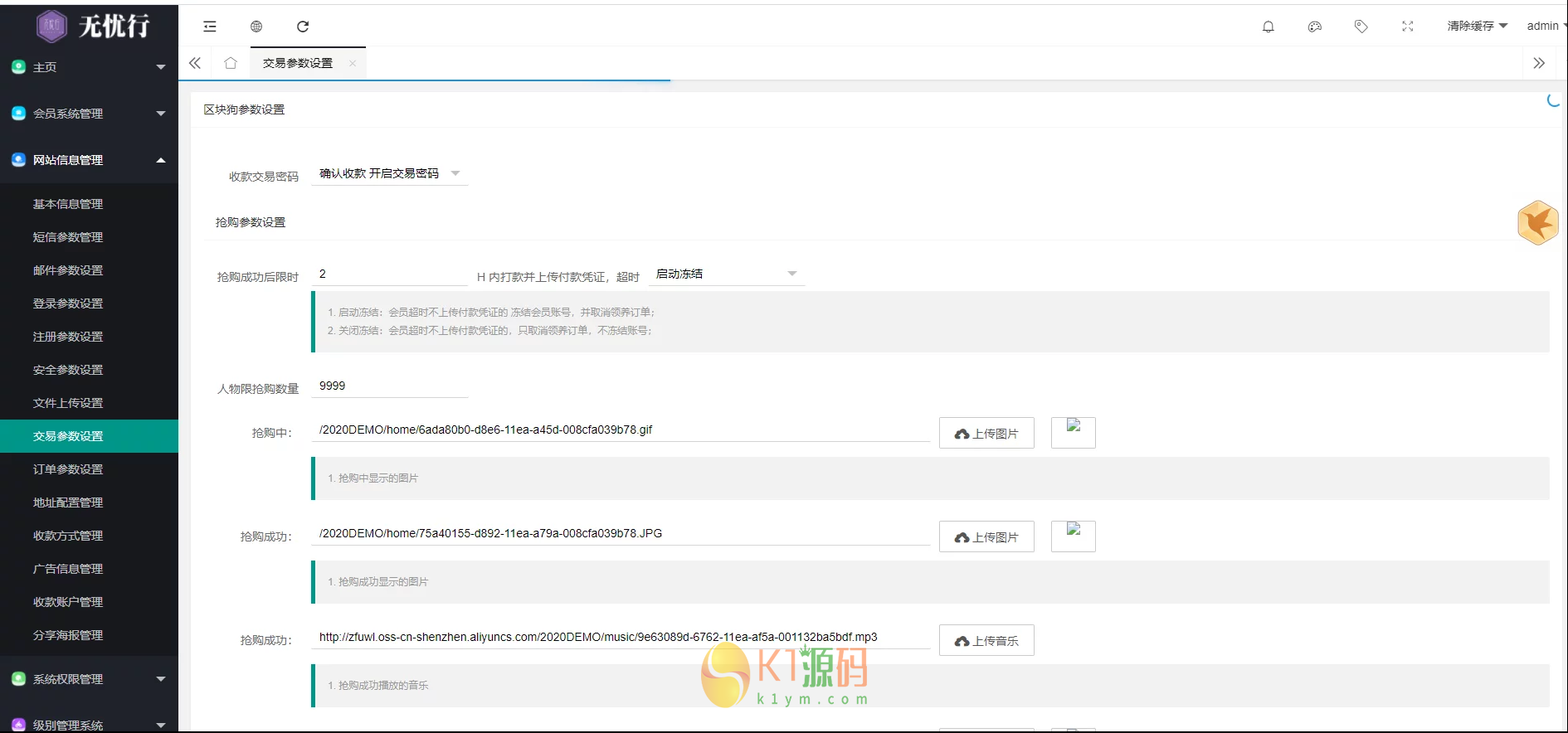Open 登录参数设置 in sidebar
Image resolution: width=1568 pixels, height=733 pixels.
pyautogui.click(x=89, y=303)
